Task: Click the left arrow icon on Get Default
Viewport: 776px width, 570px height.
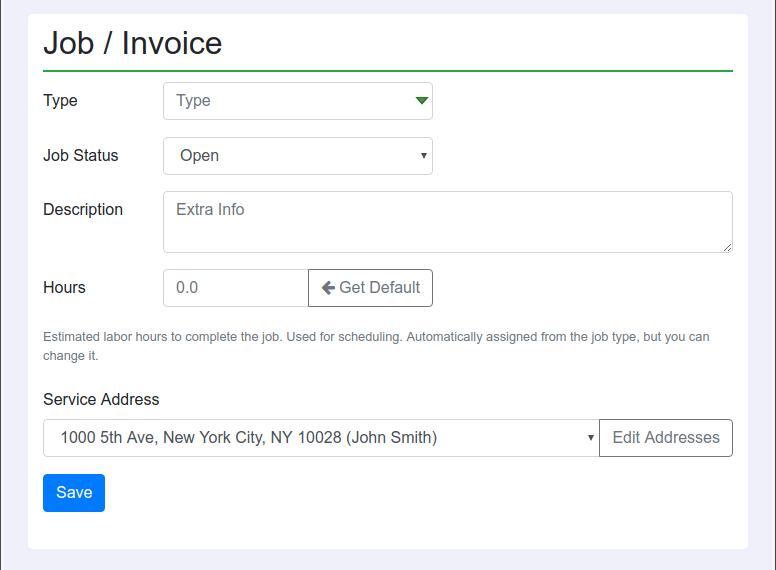Action: (x=328, y=288)
